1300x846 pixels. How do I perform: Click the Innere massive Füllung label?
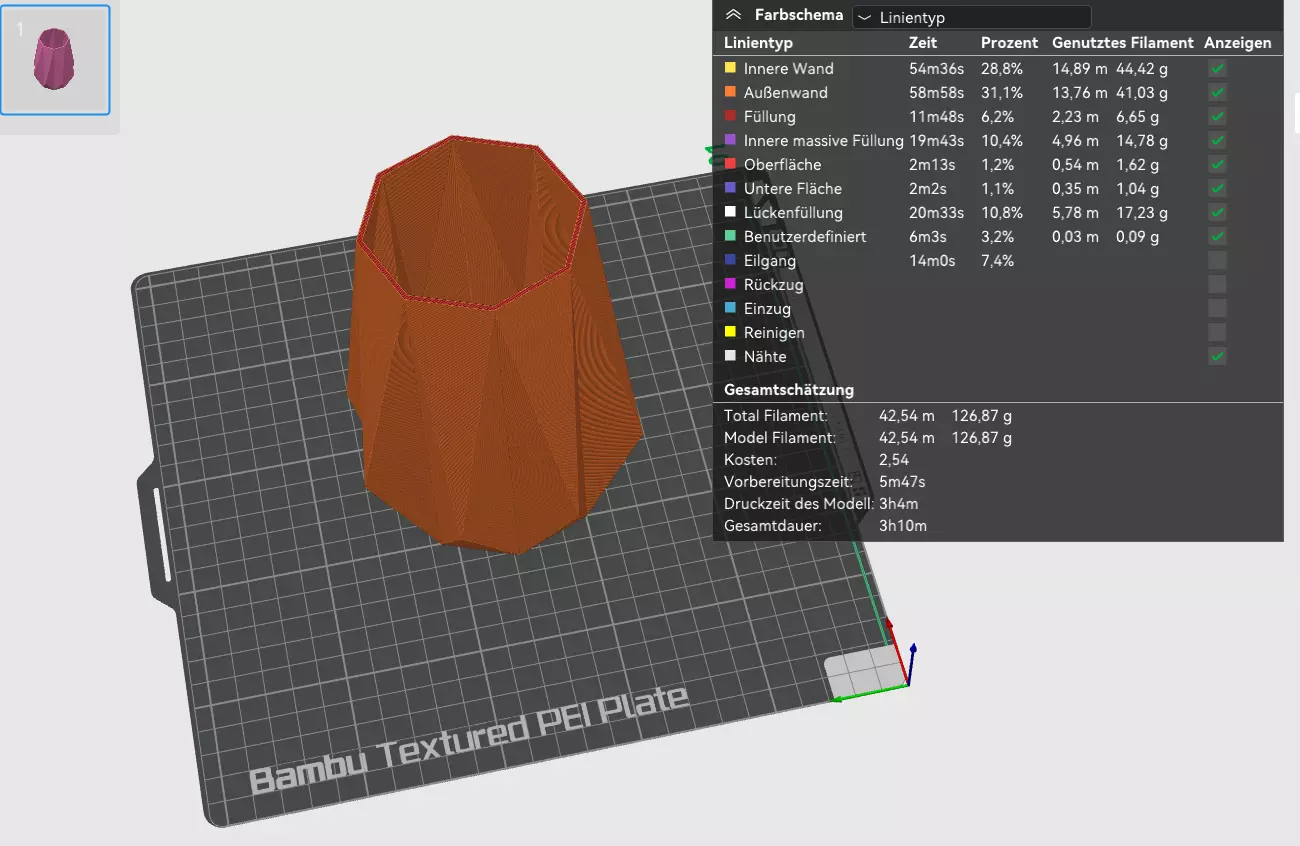824,141
